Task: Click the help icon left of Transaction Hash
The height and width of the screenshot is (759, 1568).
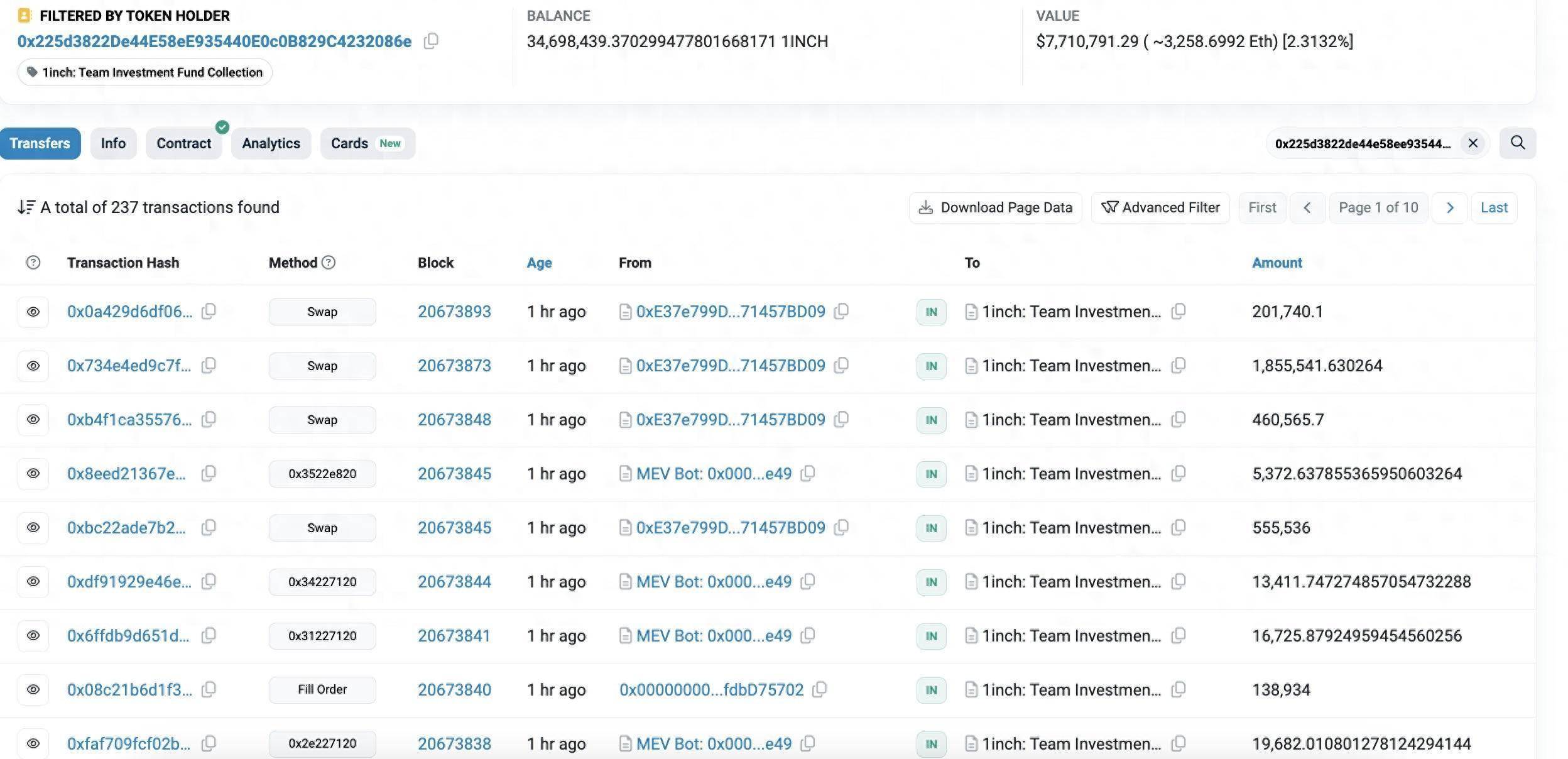Action: coord(33,263)
